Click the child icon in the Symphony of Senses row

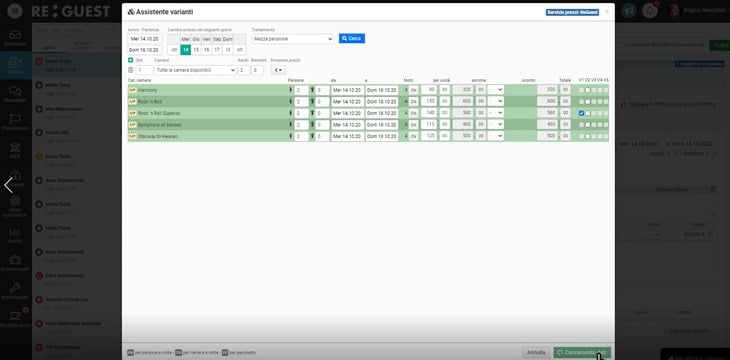click(x=312, y=125)
